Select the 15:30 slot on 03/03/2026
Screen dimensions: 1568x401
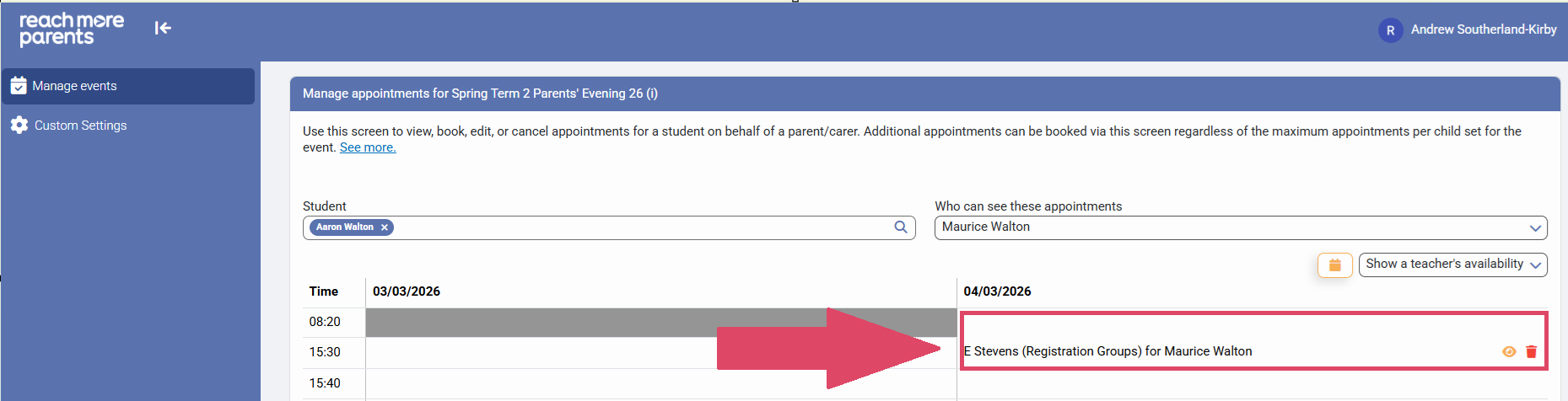coord(540,353)
